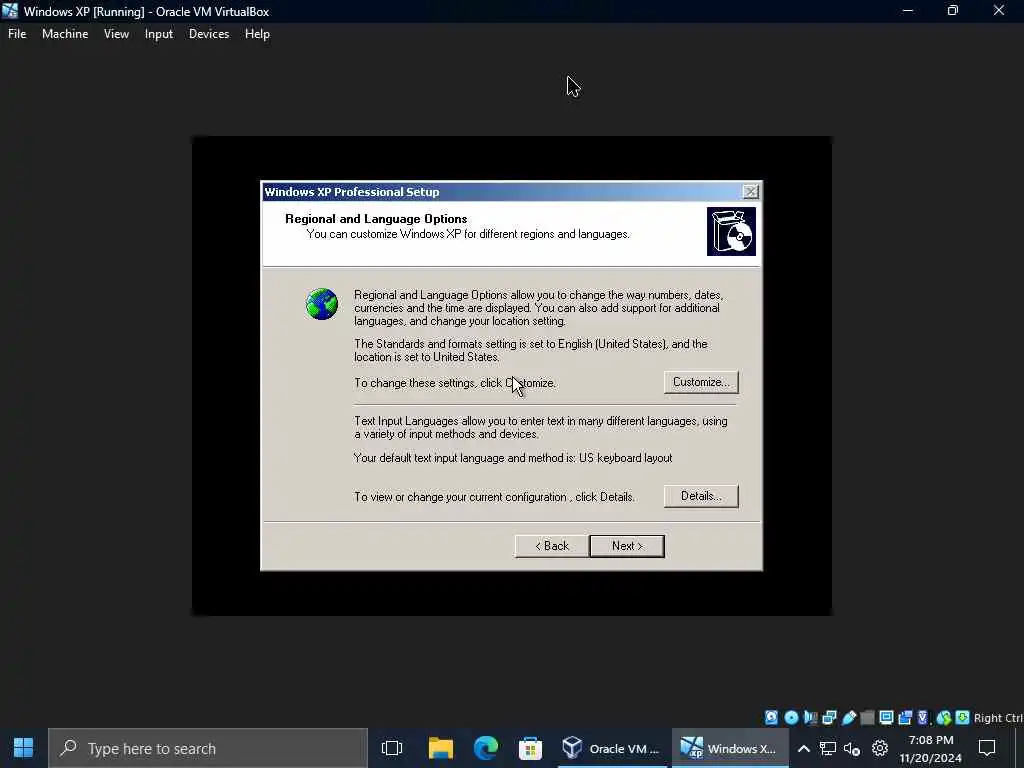Launch File Explorer from taskbar

pyautogui.click(x=441, y=748)
